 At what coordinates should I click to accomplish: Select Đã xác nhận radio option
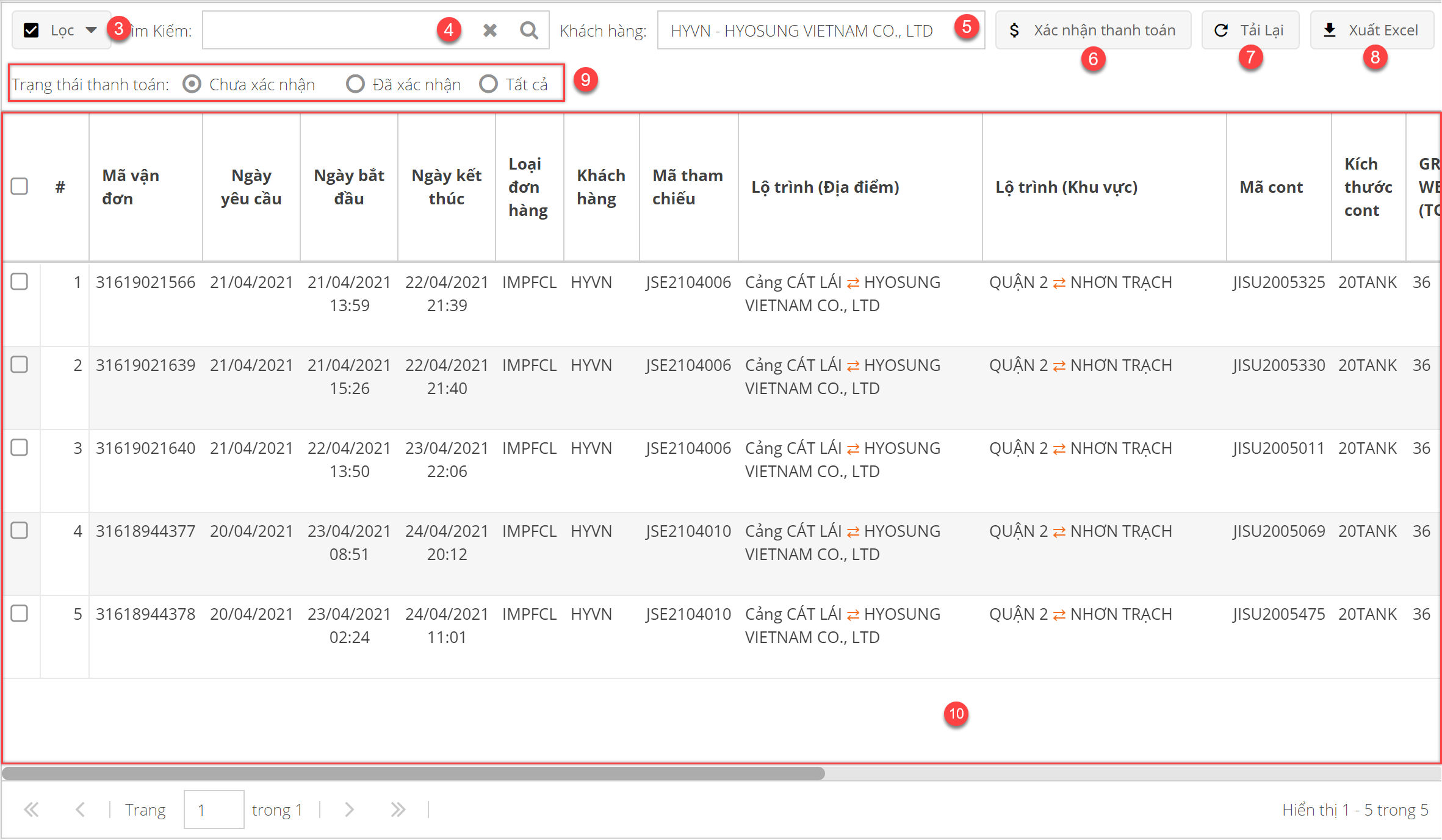[355, 84]
